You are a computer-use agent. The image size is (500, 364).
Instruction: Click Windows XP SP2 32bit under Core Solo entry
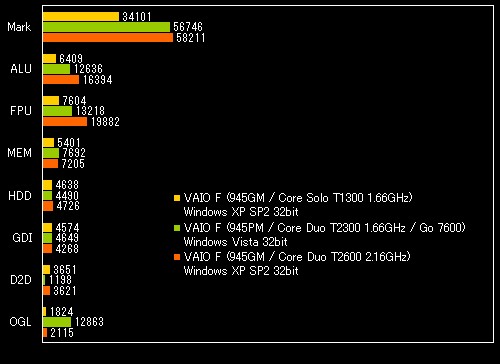tap(241, 212)
